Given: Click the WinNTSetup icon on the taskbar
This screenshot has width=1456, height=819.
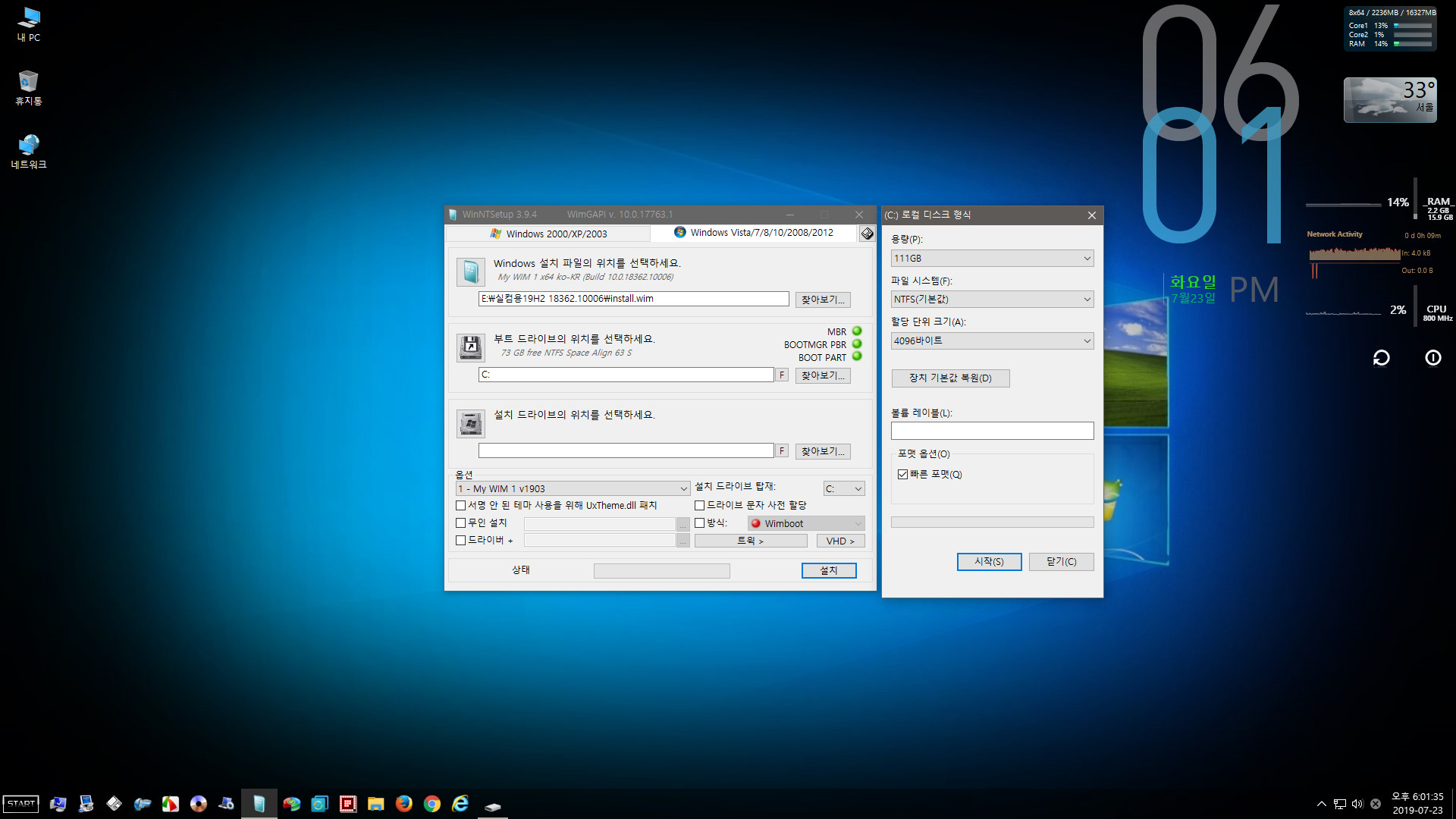Looking at the screenshot, I should [x=259, y=804].
